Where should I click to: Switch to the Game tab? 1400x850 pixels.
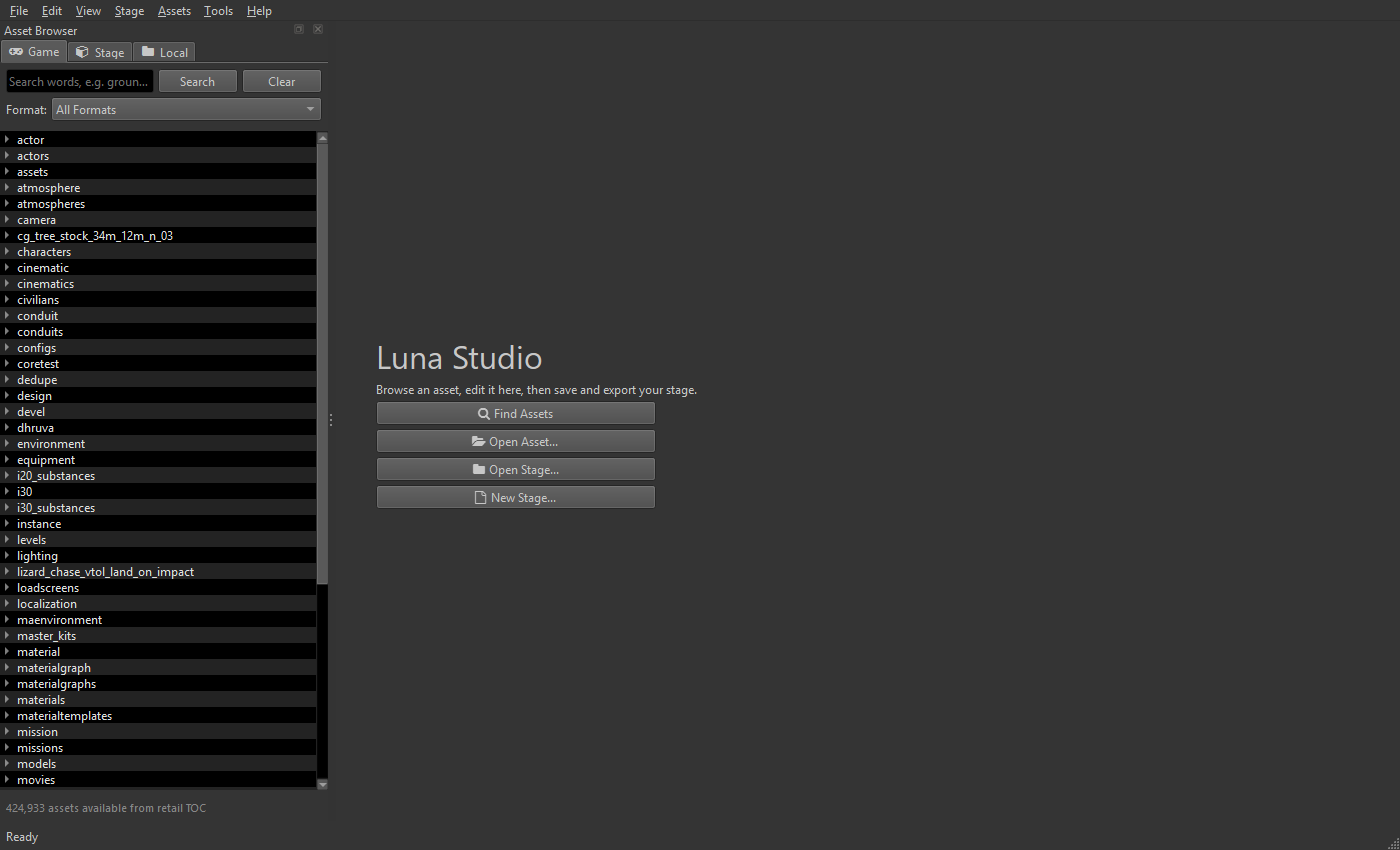tap(34, 52)
